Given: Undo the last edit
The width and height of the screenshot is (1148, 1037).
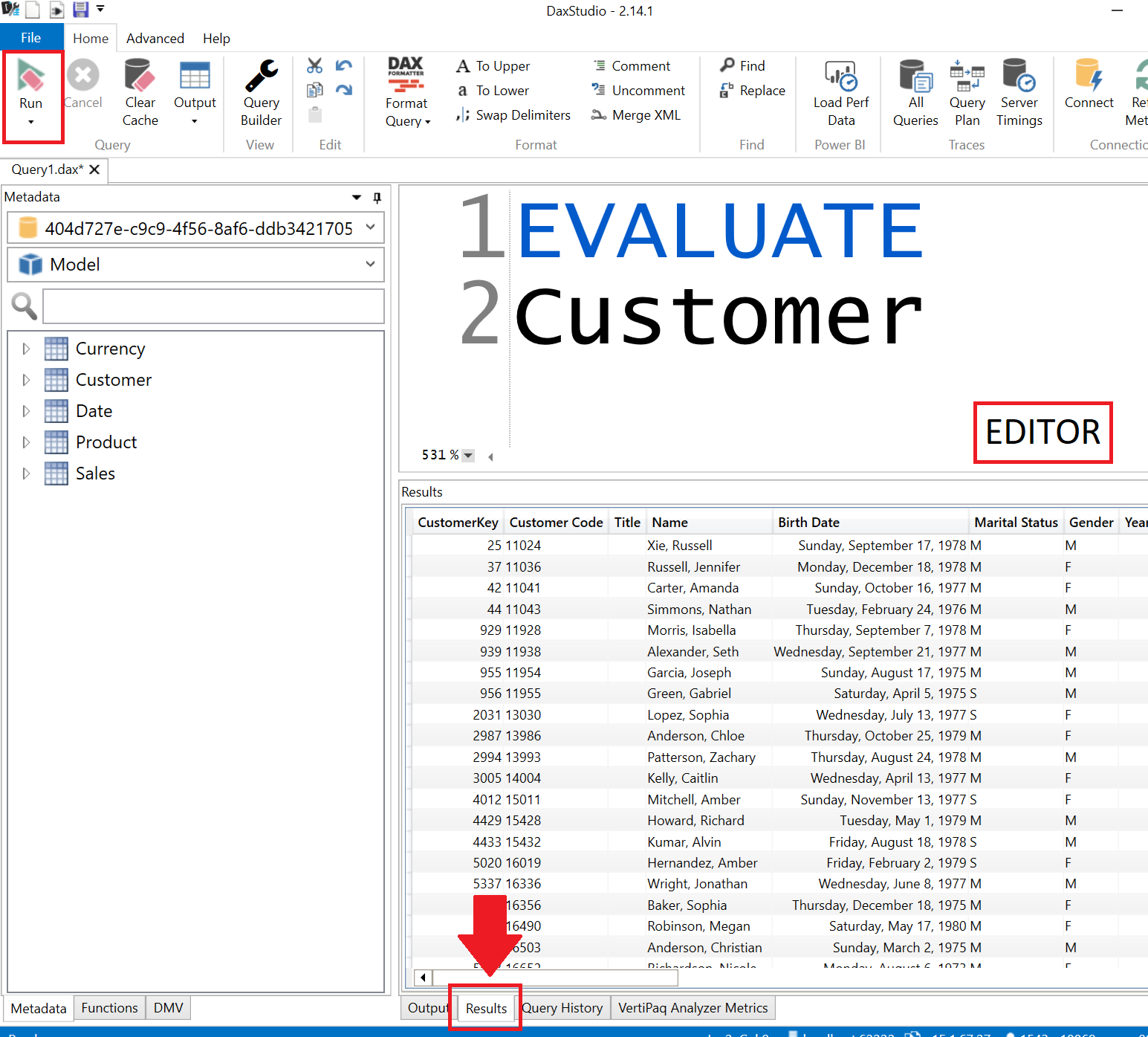Looking at the screenshot, I should click(x=343, y=65).
